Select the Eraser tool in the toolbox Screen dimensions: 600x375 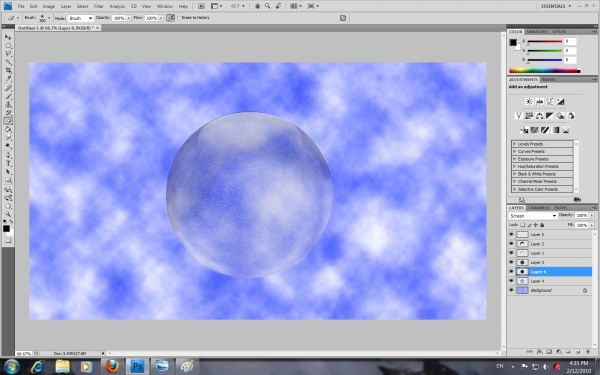tap(8, 121)
